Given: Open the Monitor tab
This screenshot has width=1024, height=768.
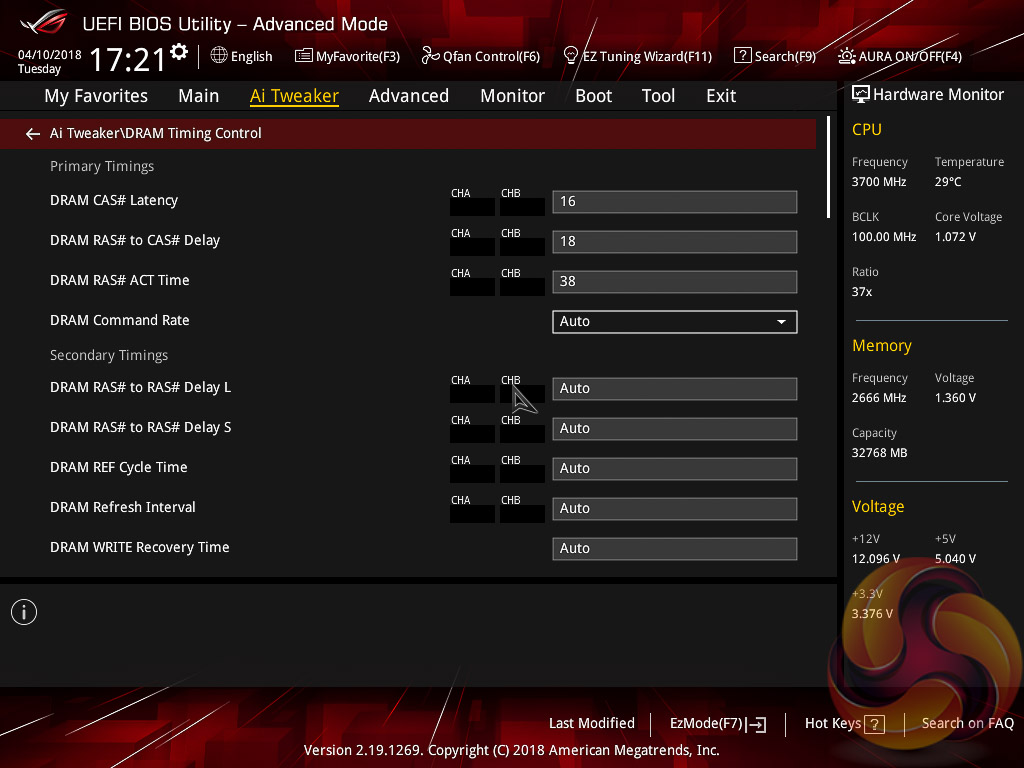Looking at the screenshot, I should tap(513, 96).
